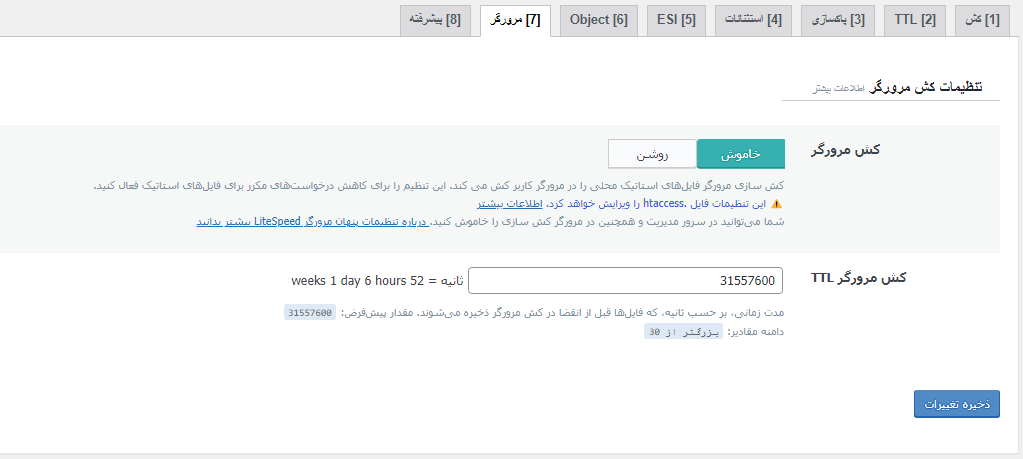This screenshot has width=1023, height=459.
Task: Focus the browser cache TTL input field
Action: (x=626, y=281)
